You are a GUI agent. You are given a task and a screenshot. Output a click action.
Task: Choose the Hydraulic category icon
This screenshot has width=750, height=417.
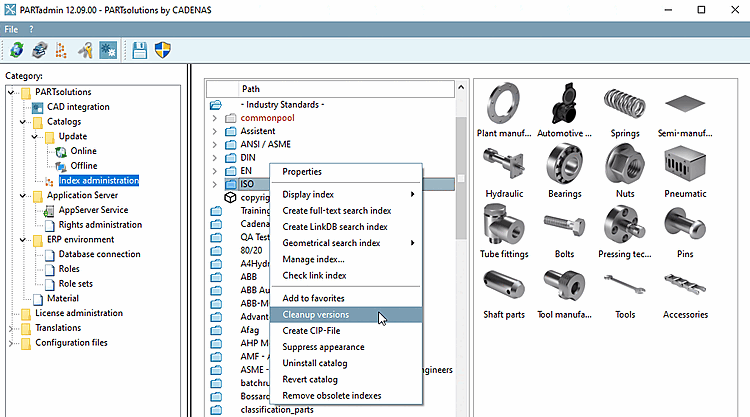click(x=502, y=162)
